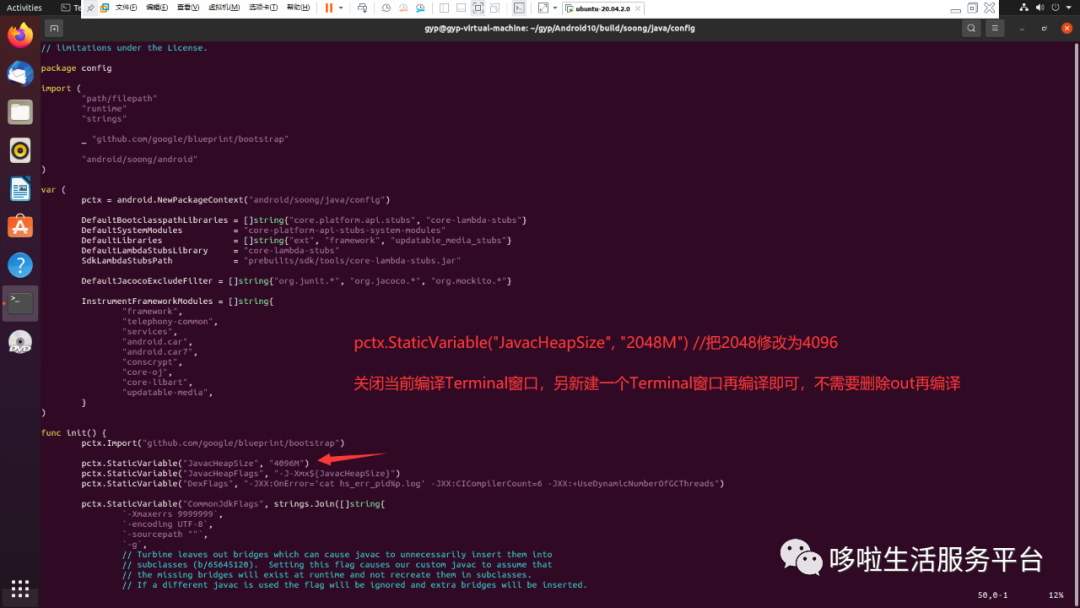1080x608 pixels.
Task: Open the Terminal search button
Action: point(971,28)
